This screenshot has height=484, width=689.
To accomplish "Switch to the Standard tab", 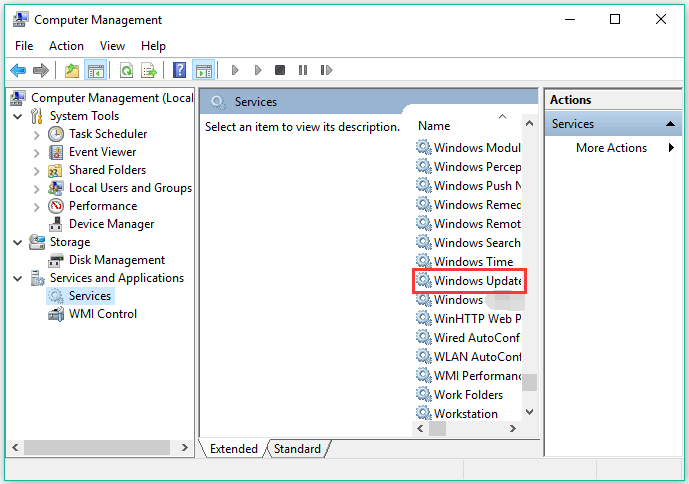I will pos(297,449).
